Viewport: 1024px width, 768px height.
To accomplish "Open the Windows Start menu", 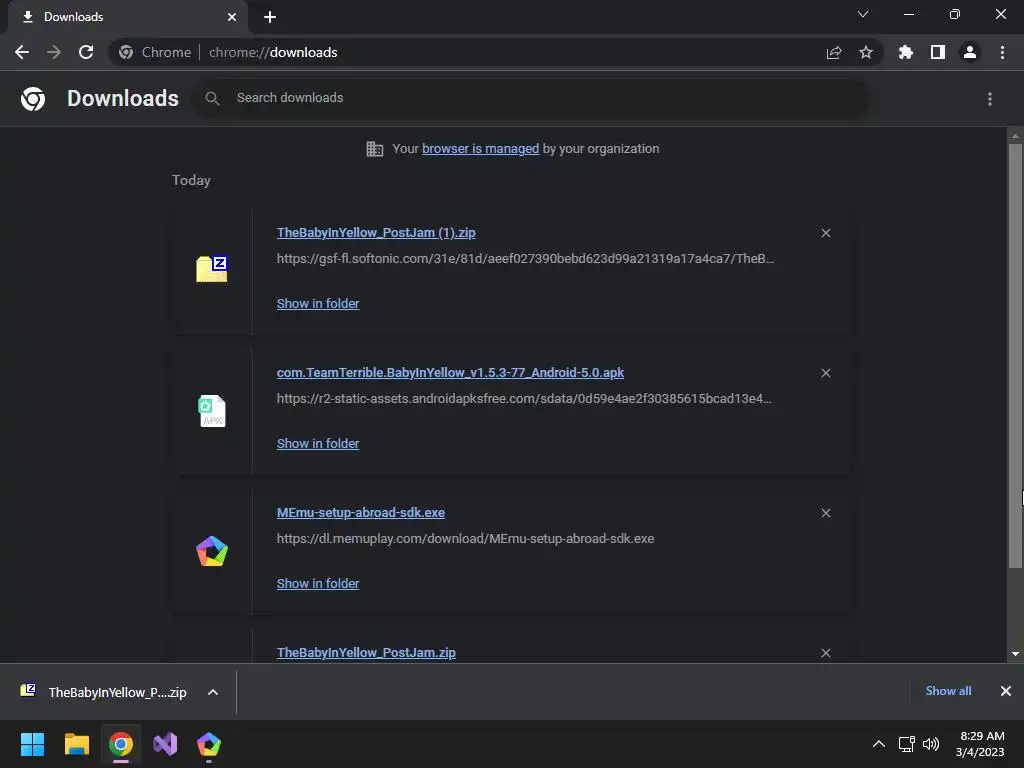I will click(32, 744).
